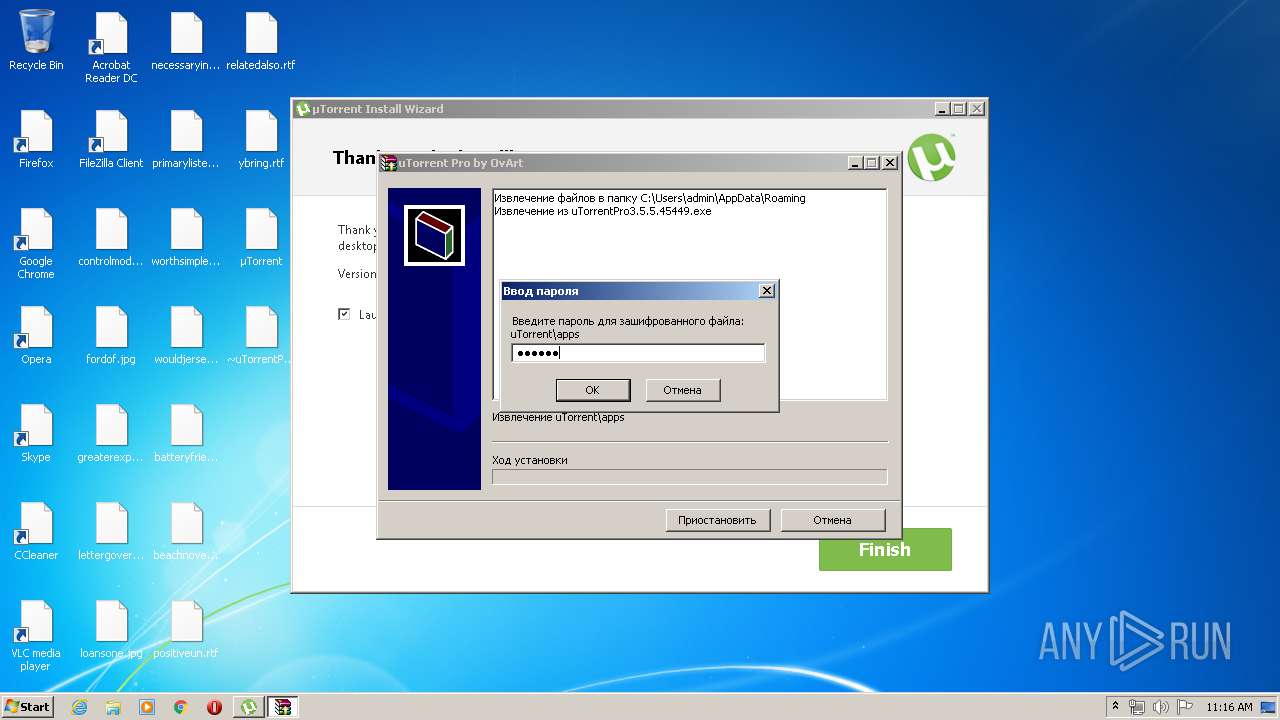Open the Firefox desktop shortcut
This screenshot has height=720, width=1280.
pos(36,138)
